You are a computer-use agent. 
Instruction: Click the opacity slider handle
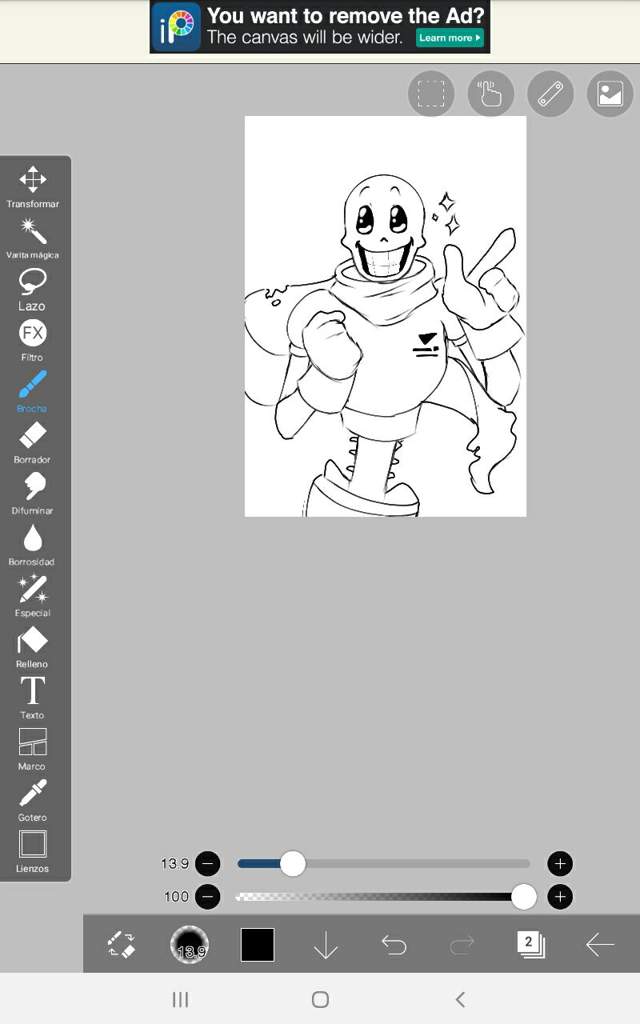(523, 897)
